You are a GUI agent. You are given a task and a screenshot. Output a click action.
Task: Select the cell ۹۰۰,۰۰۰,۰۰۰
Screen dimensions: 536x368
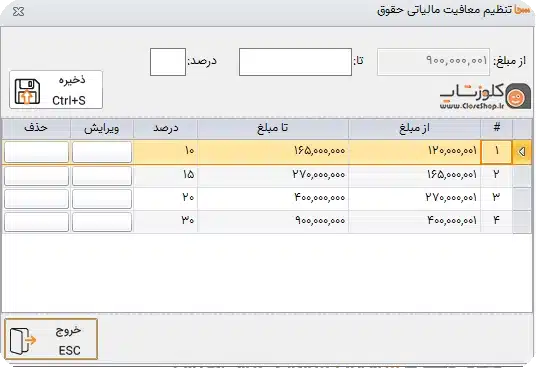coord(273,222)
